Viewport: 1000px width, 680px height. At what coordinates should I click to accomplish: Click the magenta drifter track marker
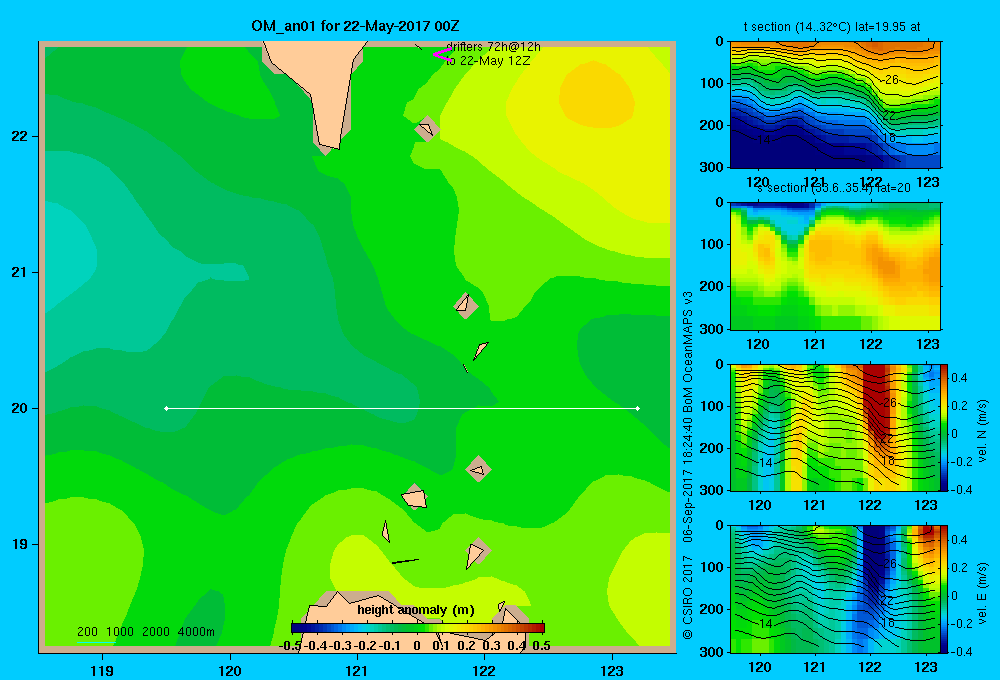(x=442, y=55)
